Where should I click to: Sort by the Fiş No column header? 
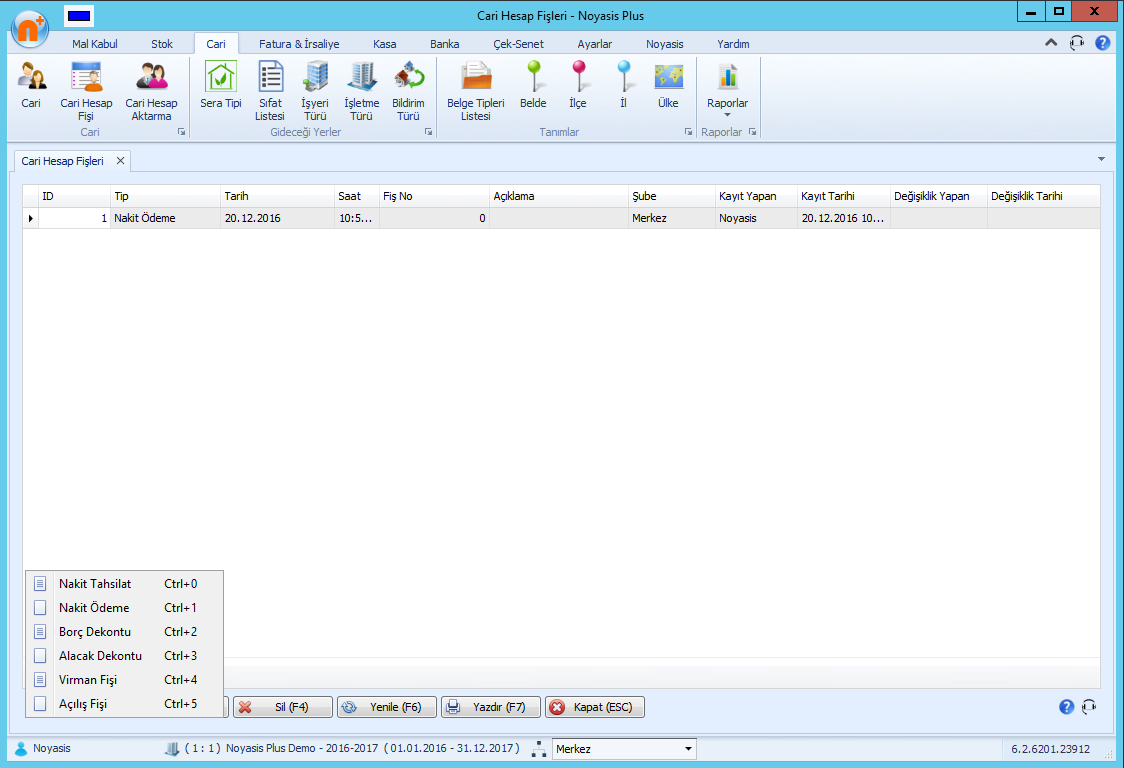[x=434, y=196]
